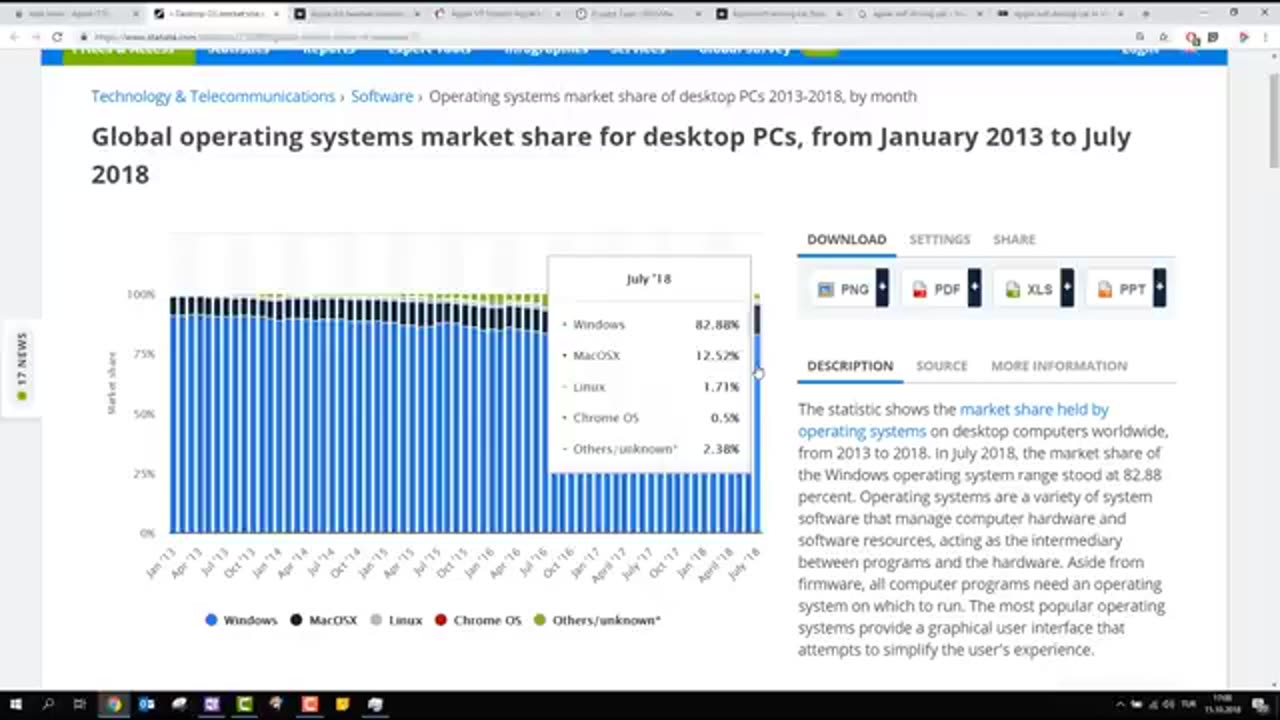Open the orange PowerPoint taskbar icon
Image resolution: width=1280 pixels, height=720 pixels.
[310, 704]
